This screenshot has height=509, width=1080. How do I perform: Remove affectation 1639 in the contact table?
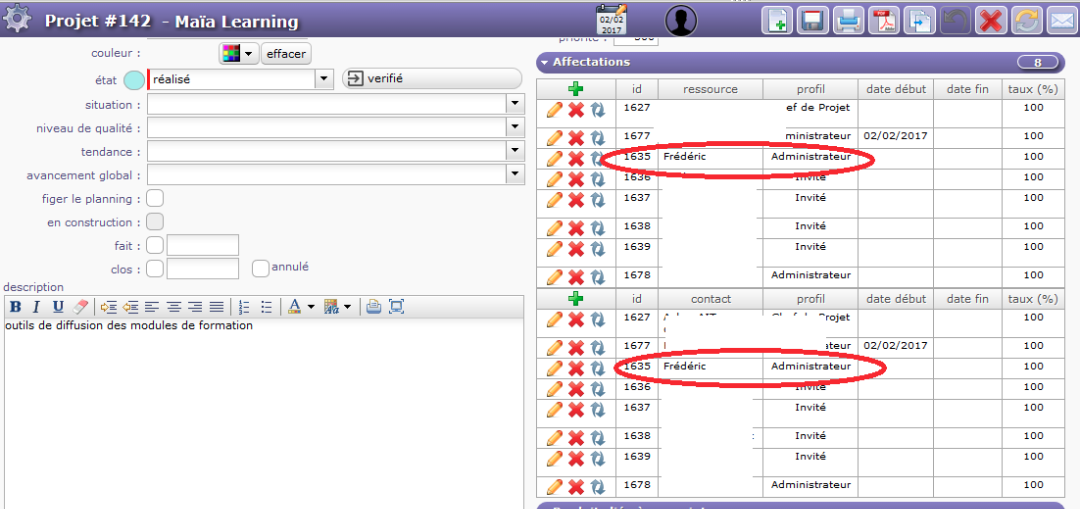tap(576, 458)
